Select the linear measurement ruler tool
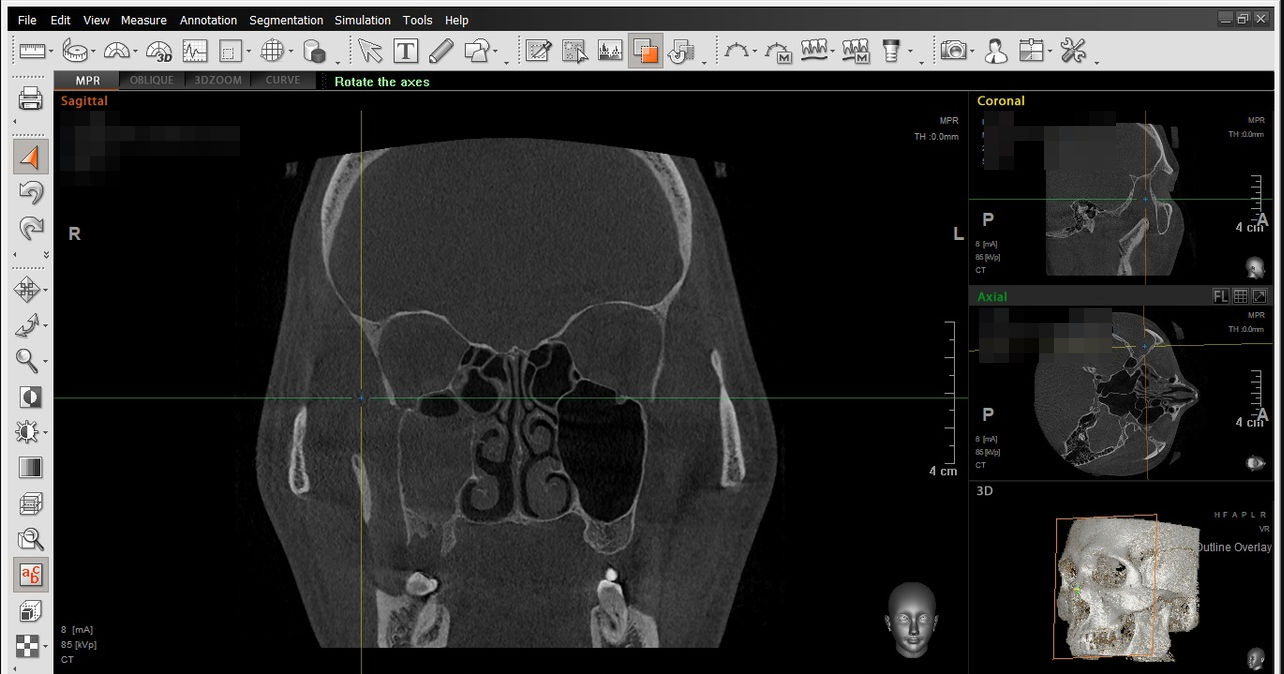This screenshot has height=674, width=1284. coord(30,51)
